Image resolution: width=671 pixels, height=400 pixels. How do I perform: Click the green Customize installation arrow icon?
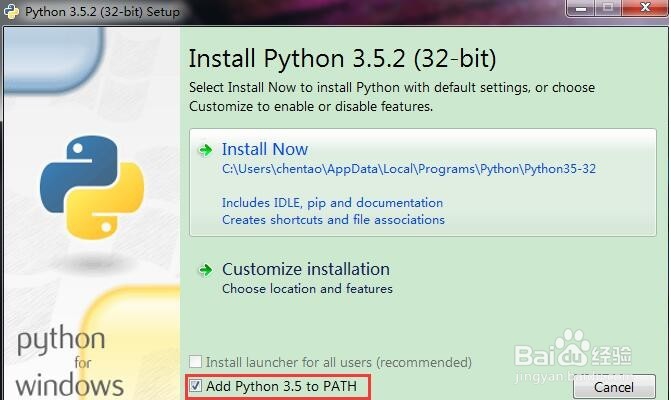click(205, 269)
